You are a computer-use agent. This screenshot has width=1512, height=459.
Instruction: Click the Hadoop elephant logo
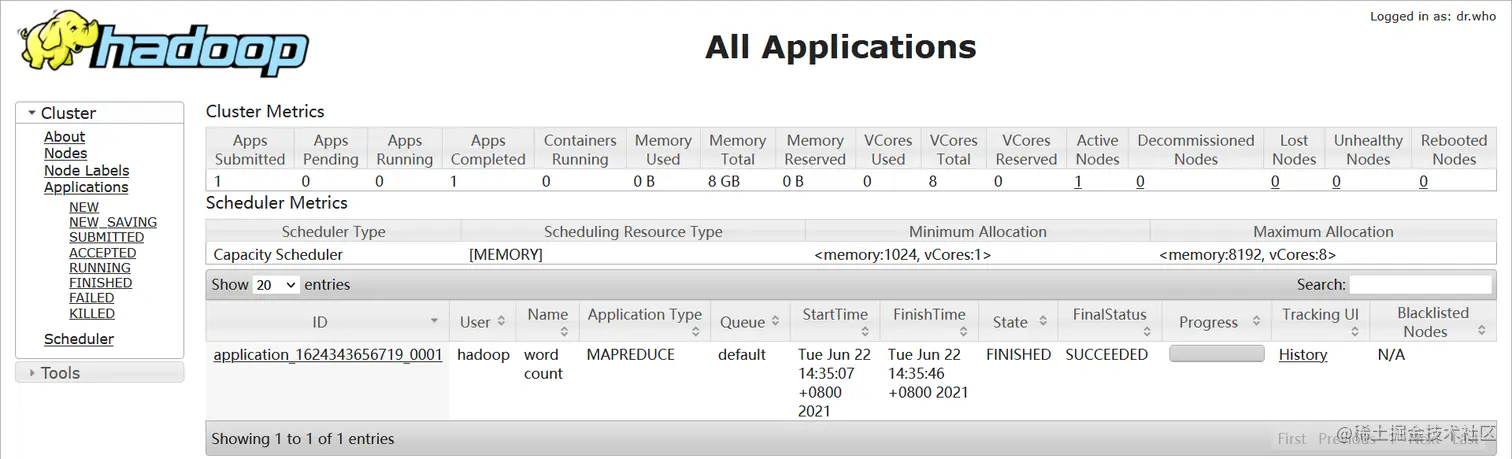coord(163,44)
